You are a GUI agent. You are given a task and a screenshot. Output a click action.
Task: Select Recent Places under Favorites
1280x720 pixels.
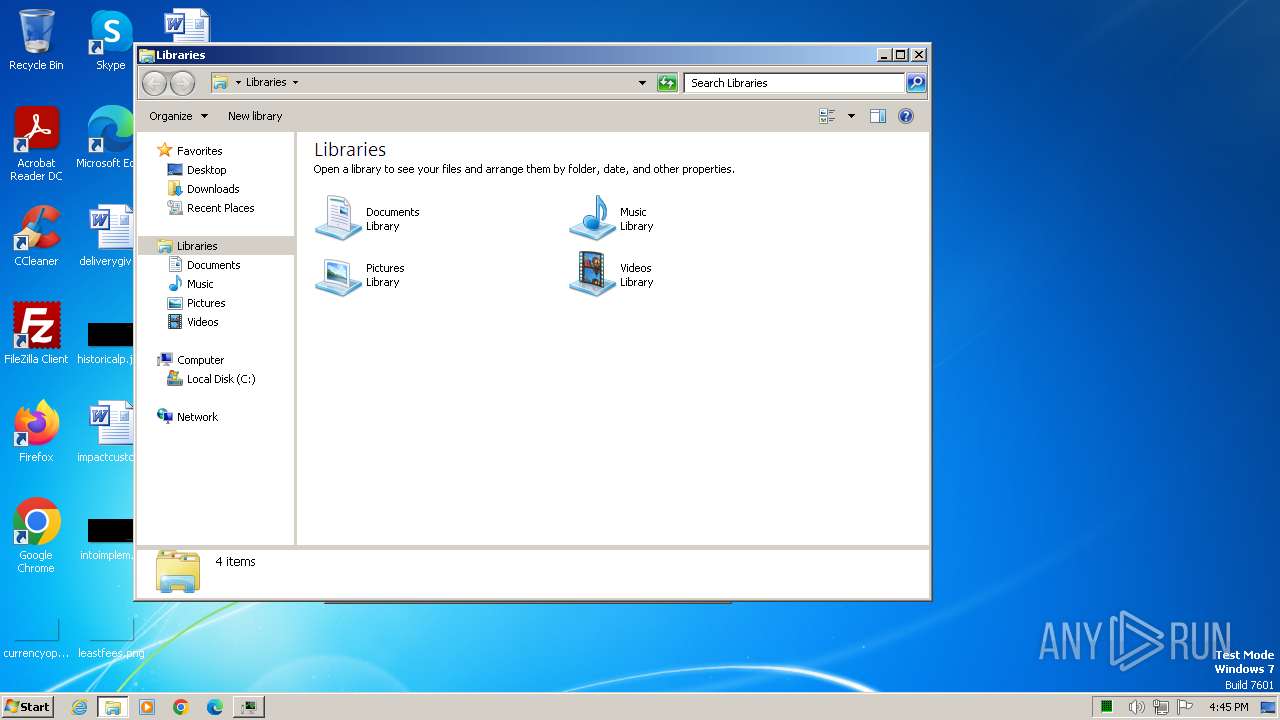(x=220, y=208)
